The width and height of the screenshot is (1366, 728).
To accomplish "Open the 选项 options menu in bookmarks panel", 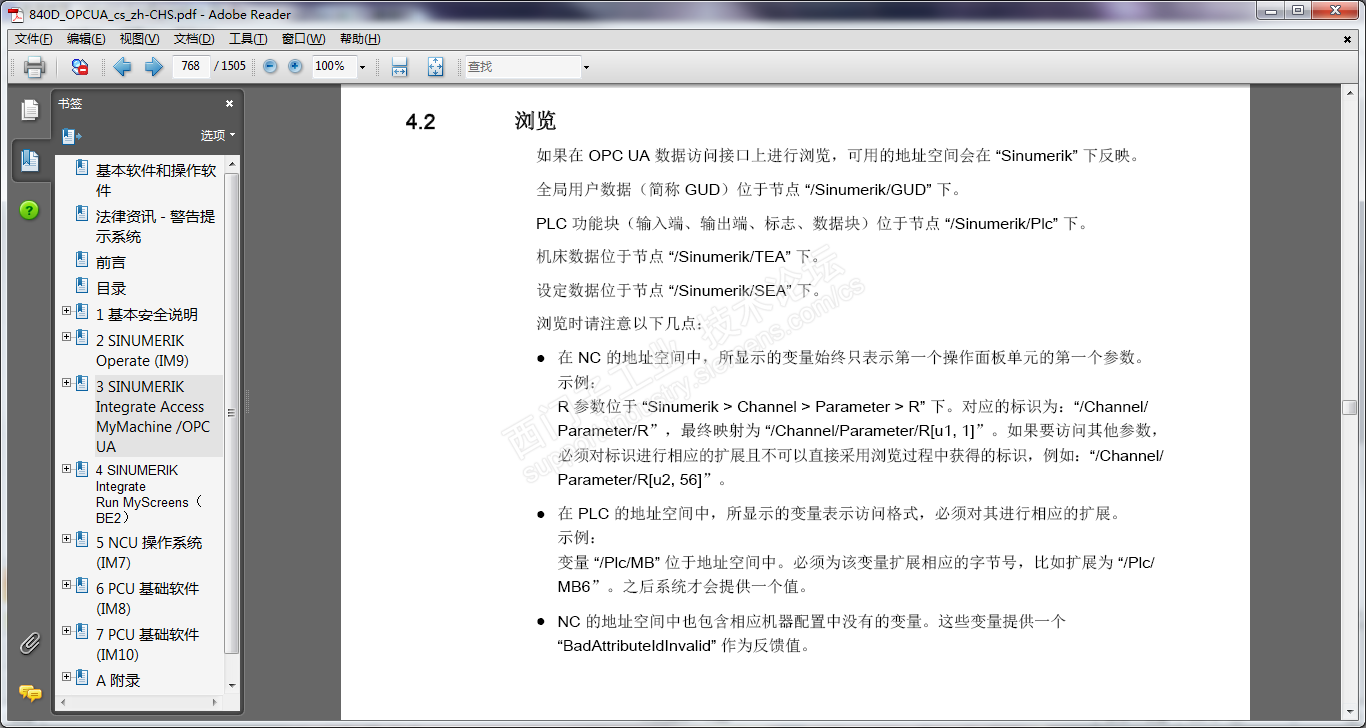I will (x=218, y=135).
